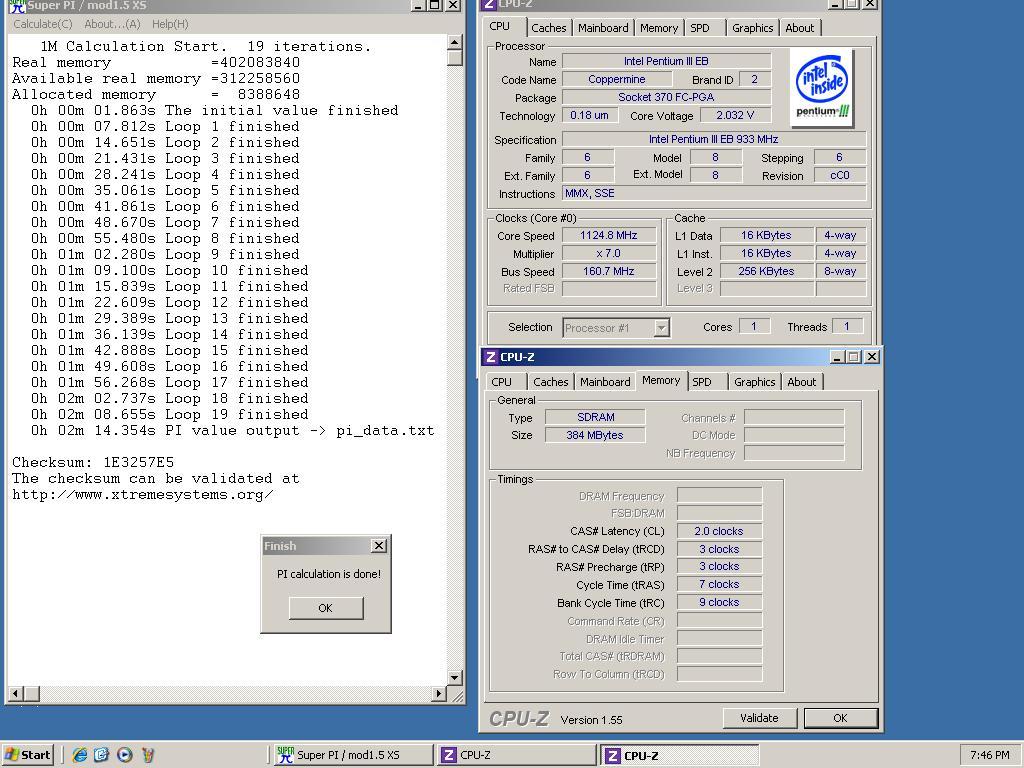Click the Bank Cycle Time value 9 clocks
Viewport: 1024px width, 768px height.
tap(719, 602)
